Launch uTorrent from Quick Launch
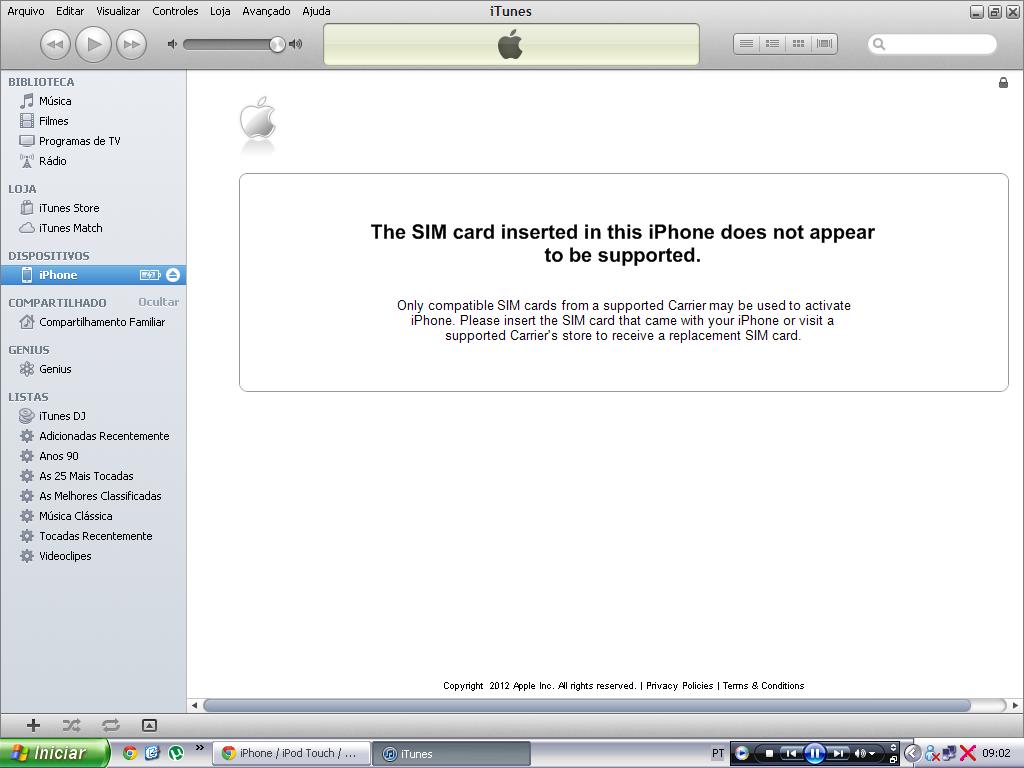 pyautogui.click(x=176, y=753)
